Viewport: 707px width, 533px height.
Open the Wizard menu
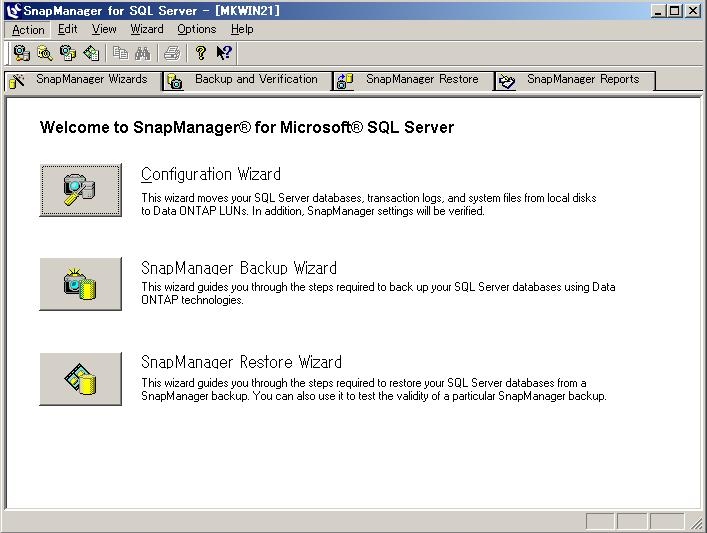tap(147, 29)
